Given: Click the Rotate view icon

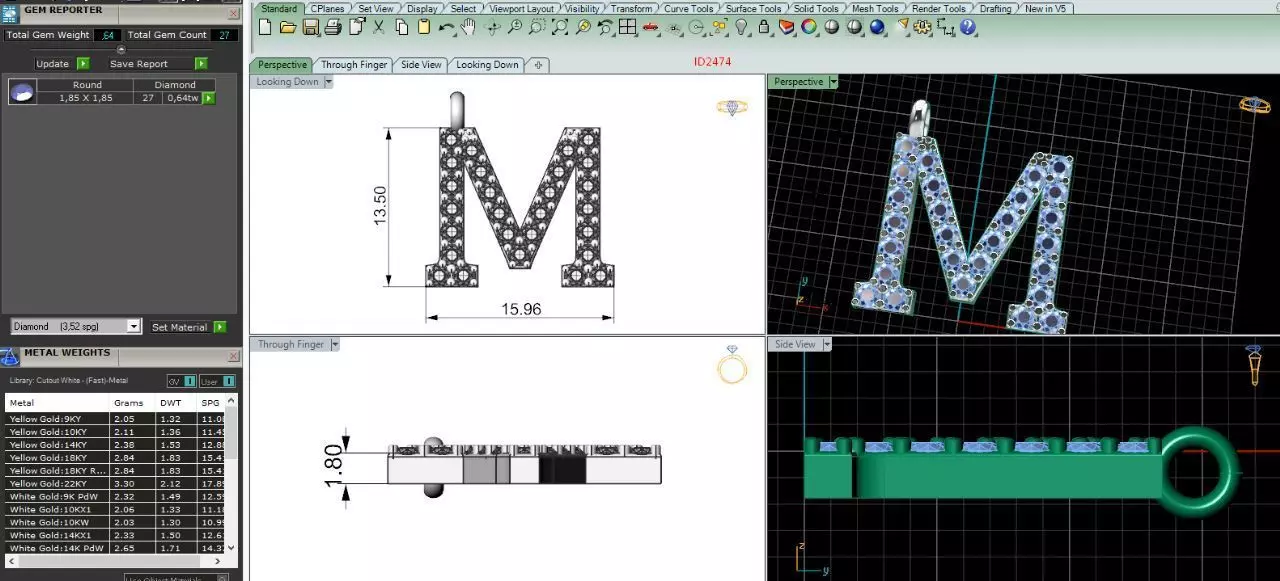Looking at the screenshot, I should 492,27.
